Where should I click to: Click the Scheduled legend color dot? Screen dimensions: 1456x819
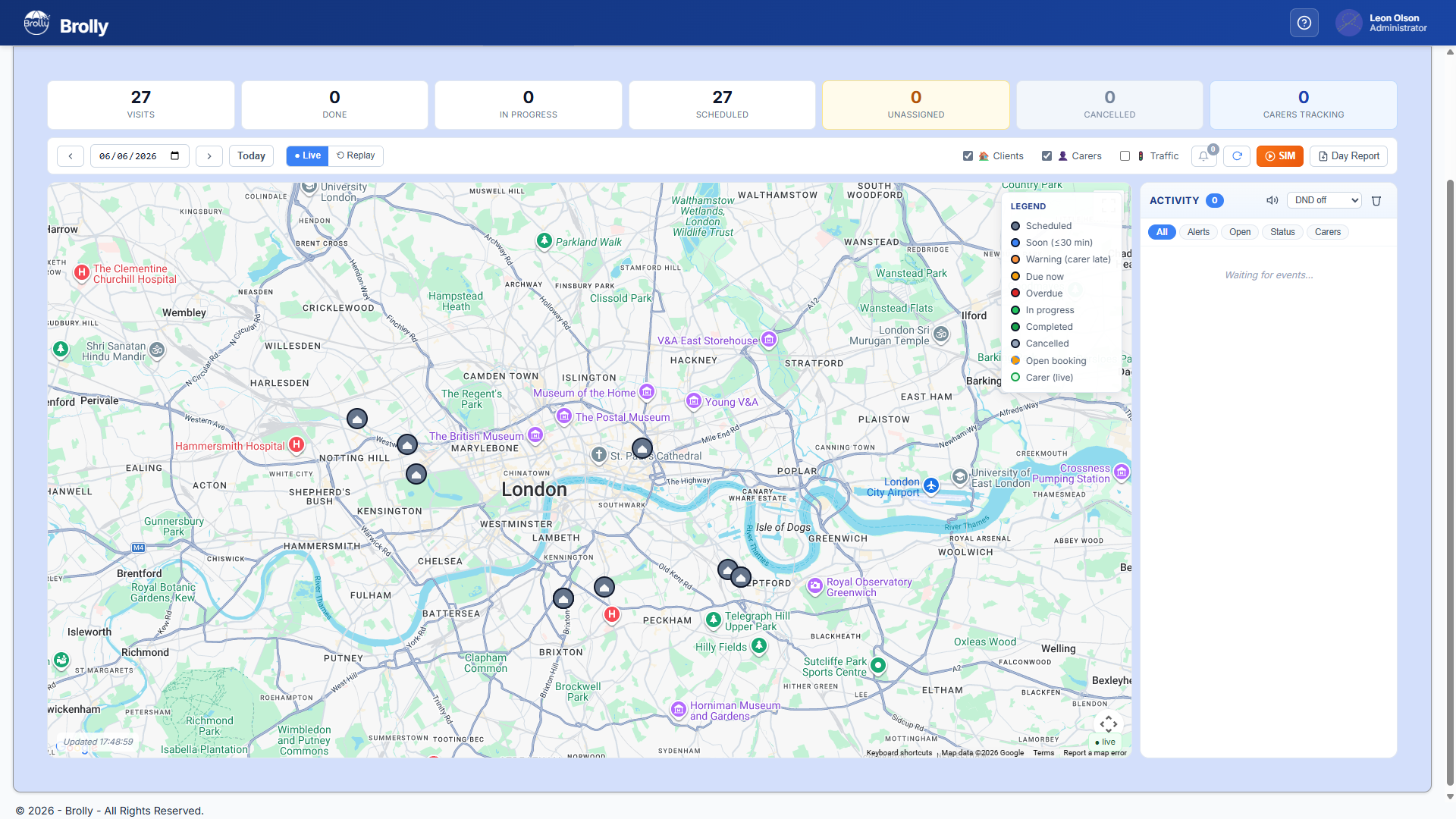pos(1015,226)
